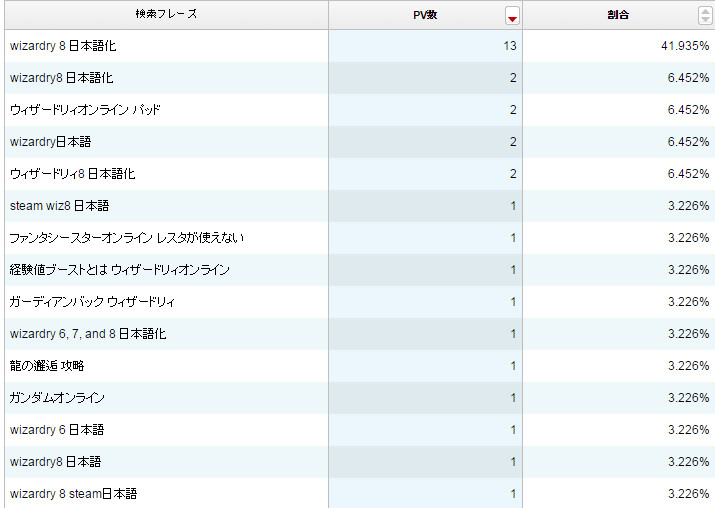The height and width of the screenshot is (508, 715).
Task: Select the phrase '龍の邂逅 攻略'
Action: pyautogui.click(x=47, y=366)
